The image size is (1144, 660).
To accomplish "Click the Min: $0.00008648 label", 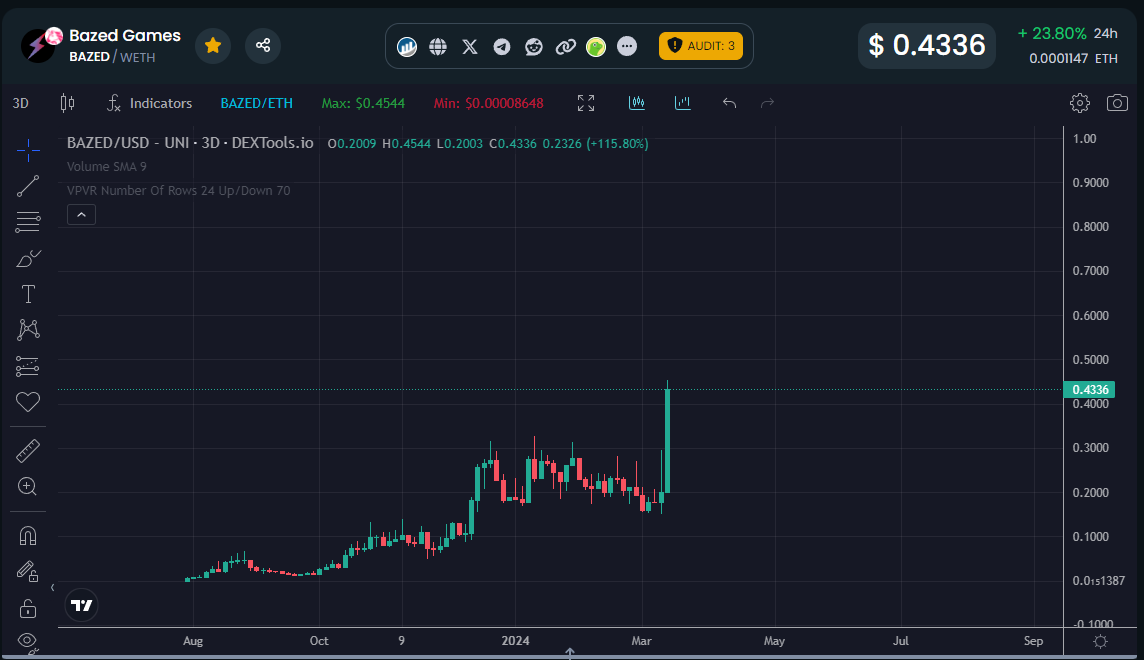I will tap(488, 103).
